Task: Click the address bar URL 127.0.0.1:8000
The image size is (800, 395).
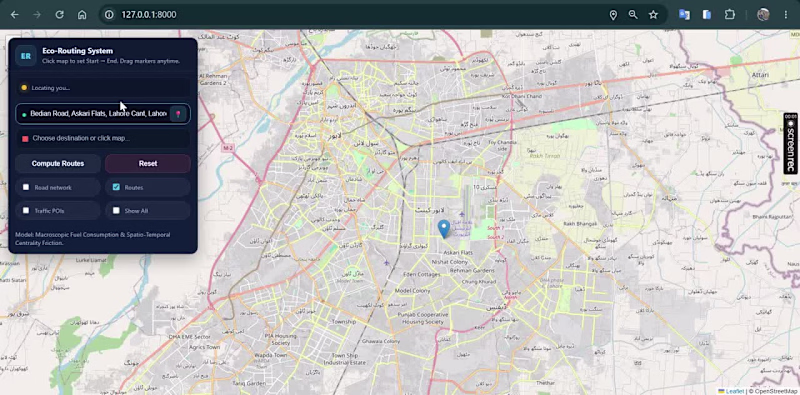Action: (x=148, y=15)
